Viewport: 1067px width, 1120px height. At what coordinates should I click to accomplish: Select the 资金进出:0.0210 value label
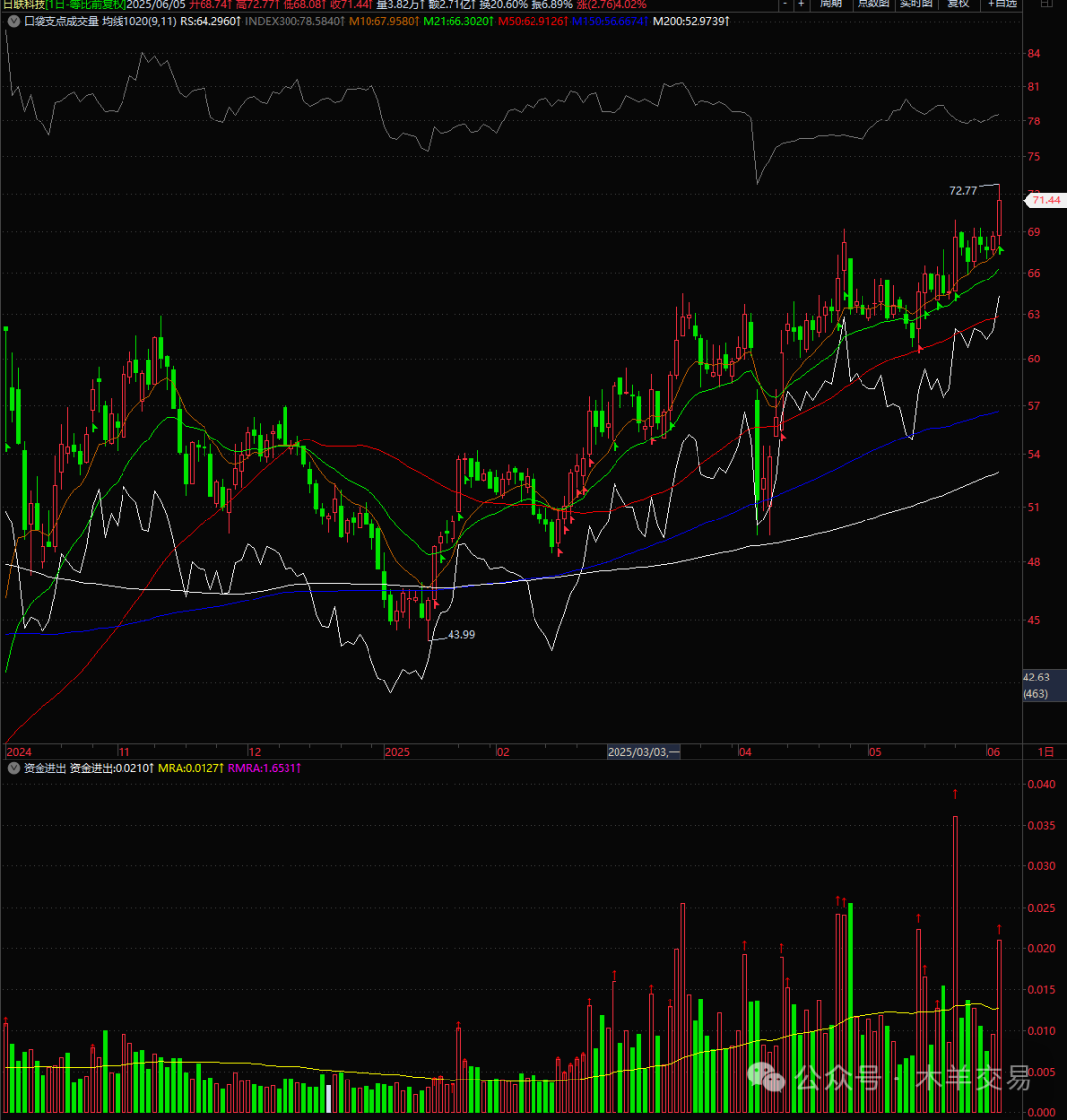tap(113, 768)
